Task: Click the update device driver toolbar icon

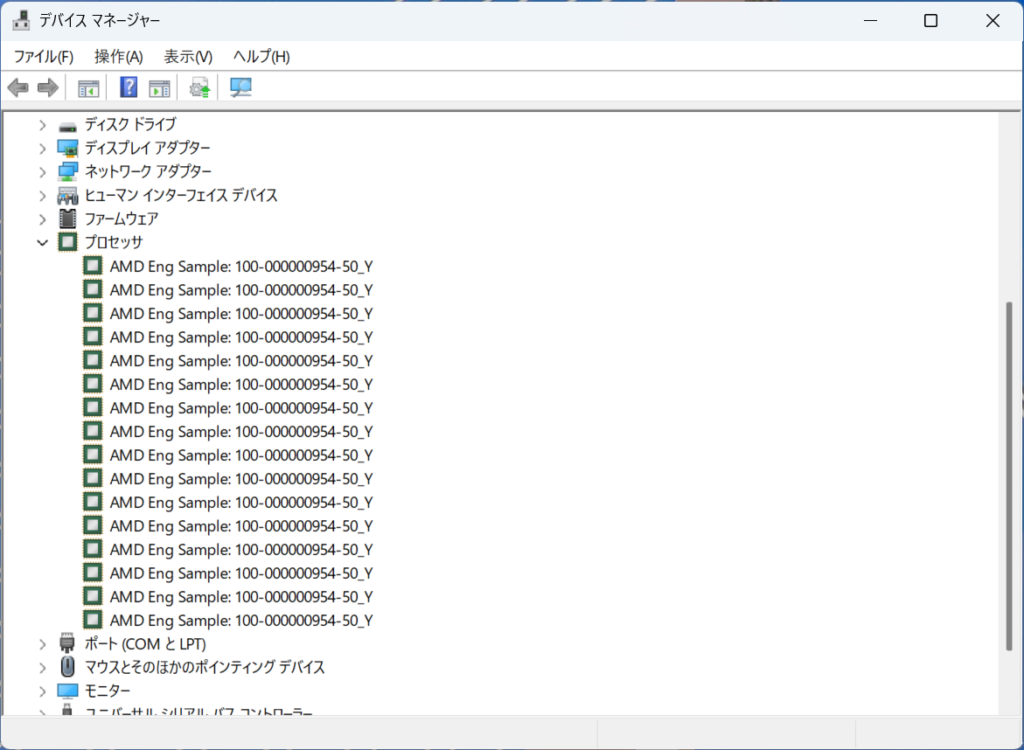Action: point(200,88)
